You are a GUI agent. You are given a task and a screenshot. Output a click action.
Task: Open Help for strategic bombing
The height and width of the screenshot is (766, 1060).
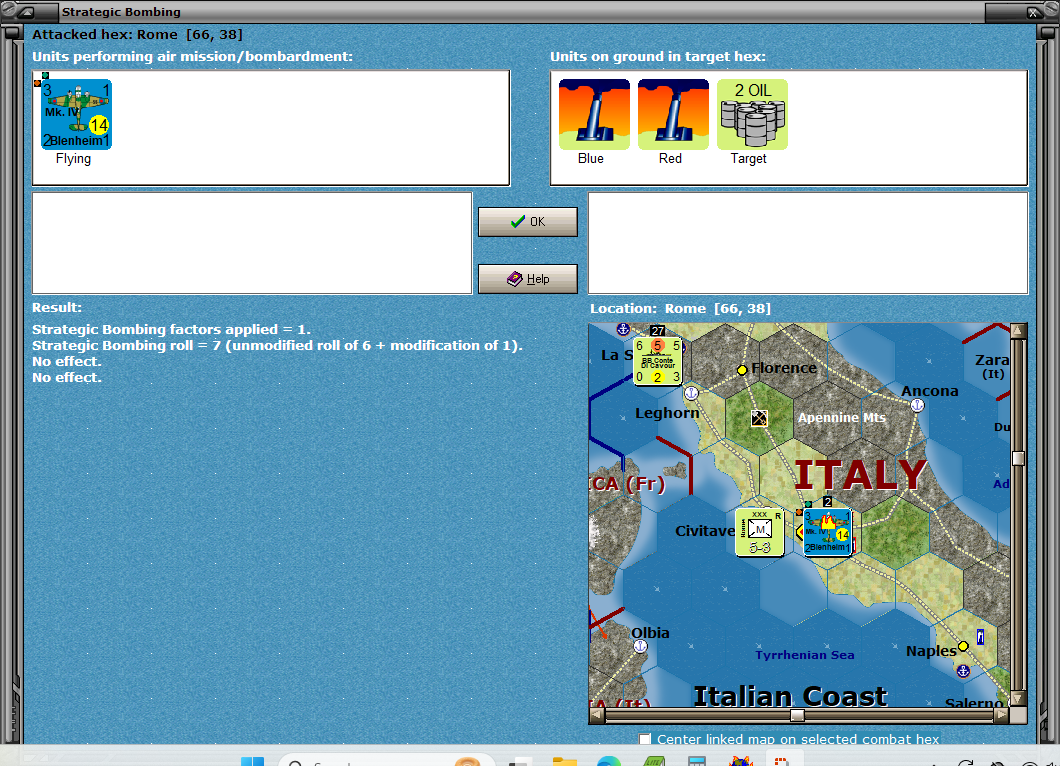528,279
